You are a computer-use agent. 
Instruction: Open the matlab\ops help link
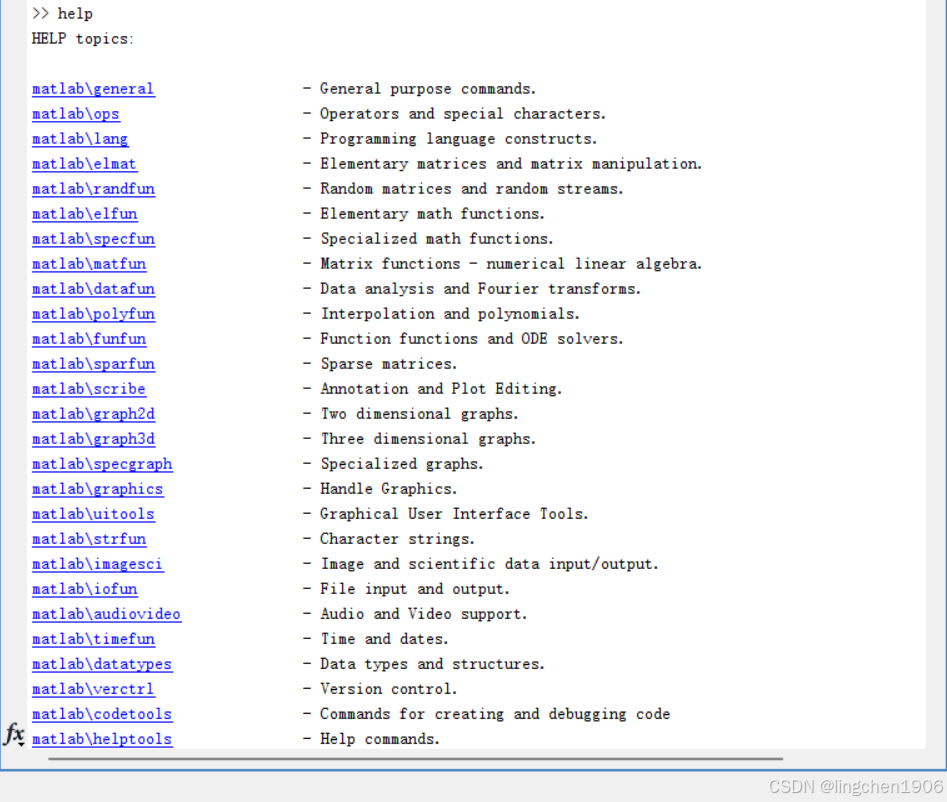75,114
